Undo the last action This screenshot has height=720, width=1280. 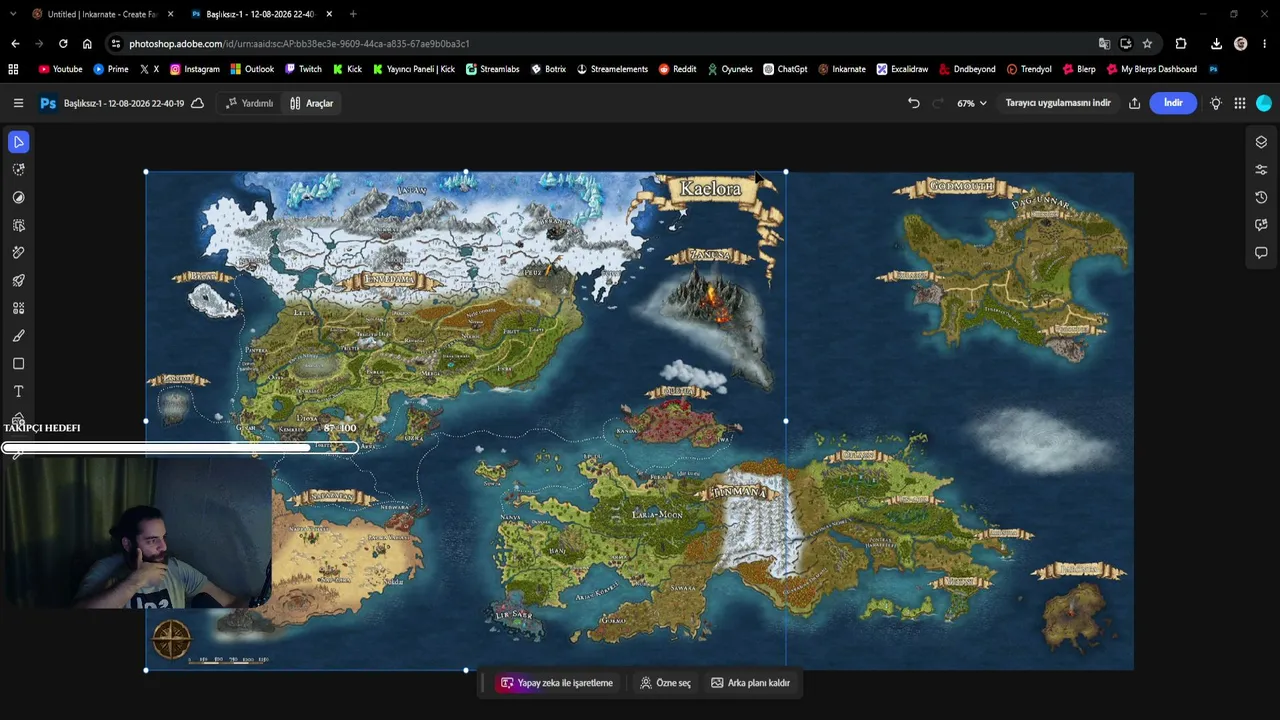tap(913, 103)
